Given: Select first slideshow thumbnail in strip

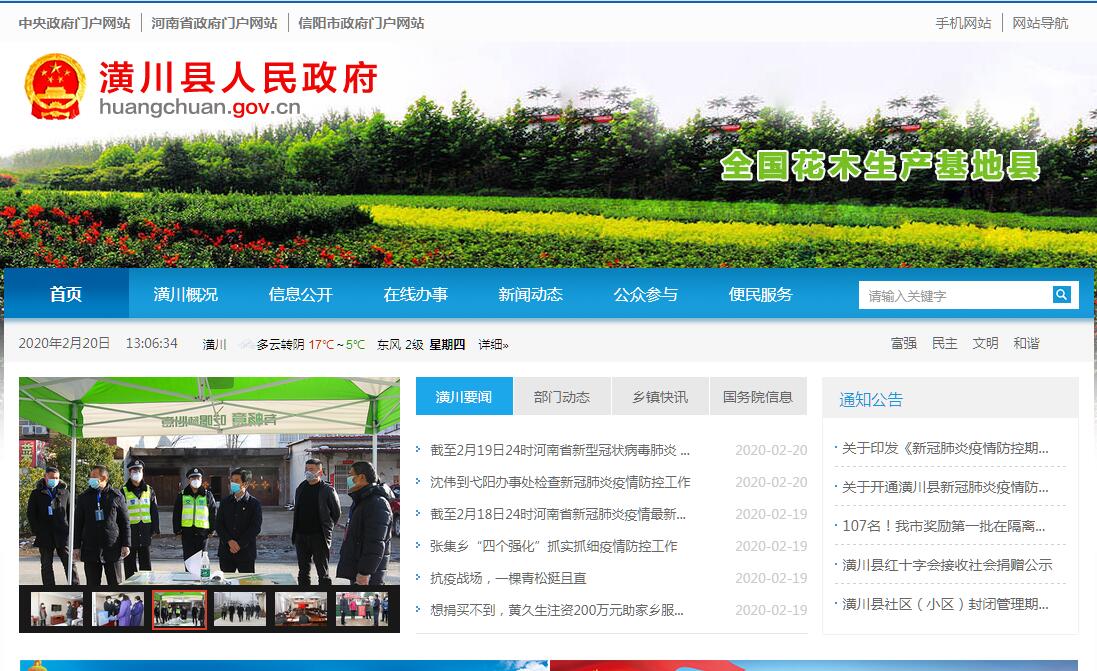Looking at the screenshot, I should tap(57, 609).
